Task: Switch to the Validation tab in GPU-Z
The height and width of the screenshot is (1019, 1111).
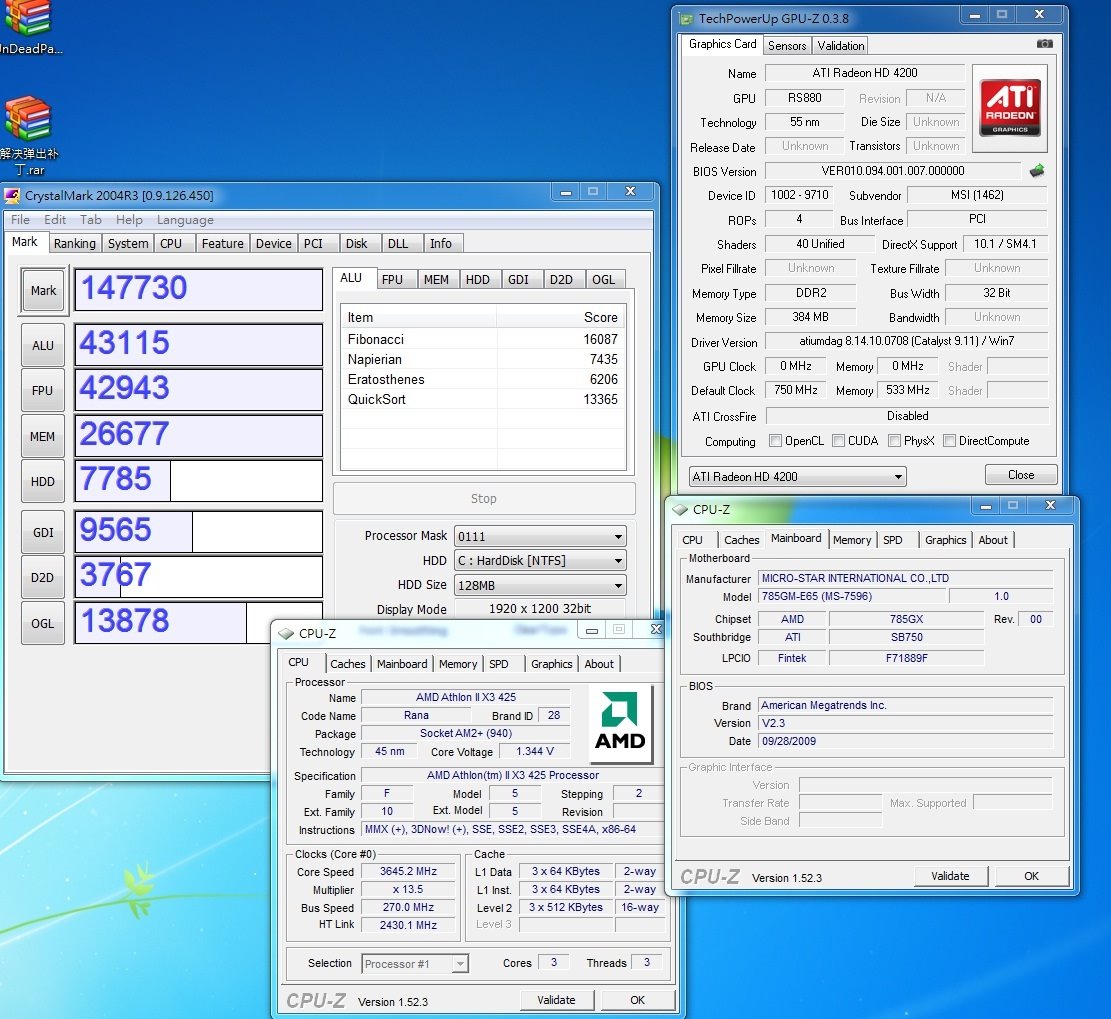Action: click(840, 46)
